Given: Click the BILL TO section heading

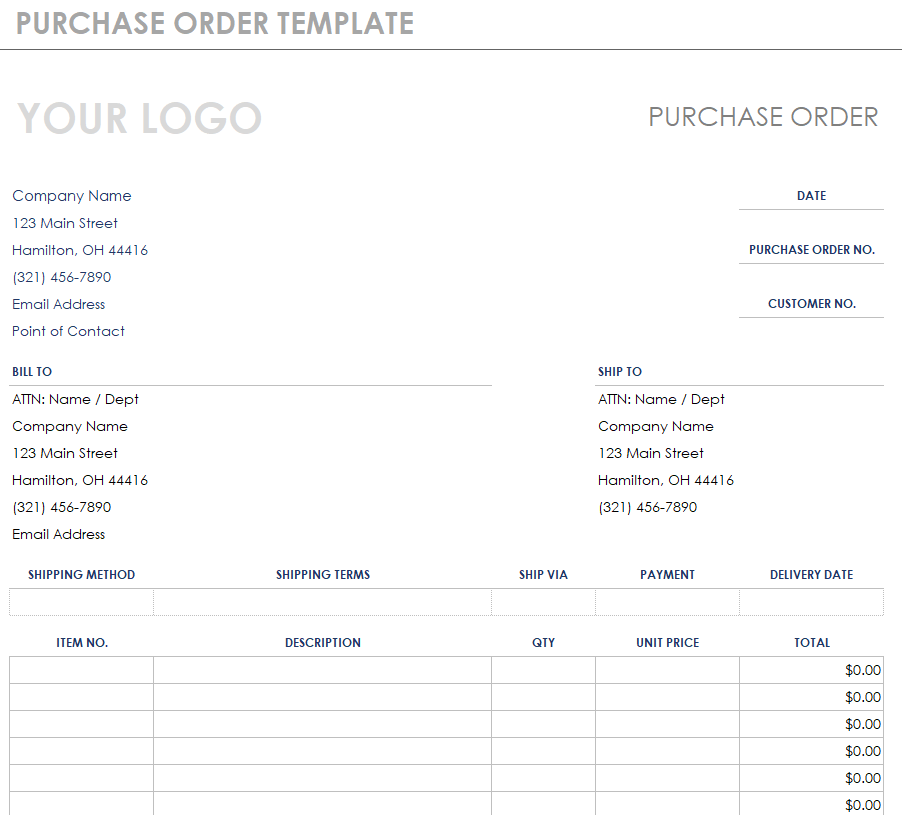Looking at the screenshot, I should pyautogui.click(x=32, y=372).
